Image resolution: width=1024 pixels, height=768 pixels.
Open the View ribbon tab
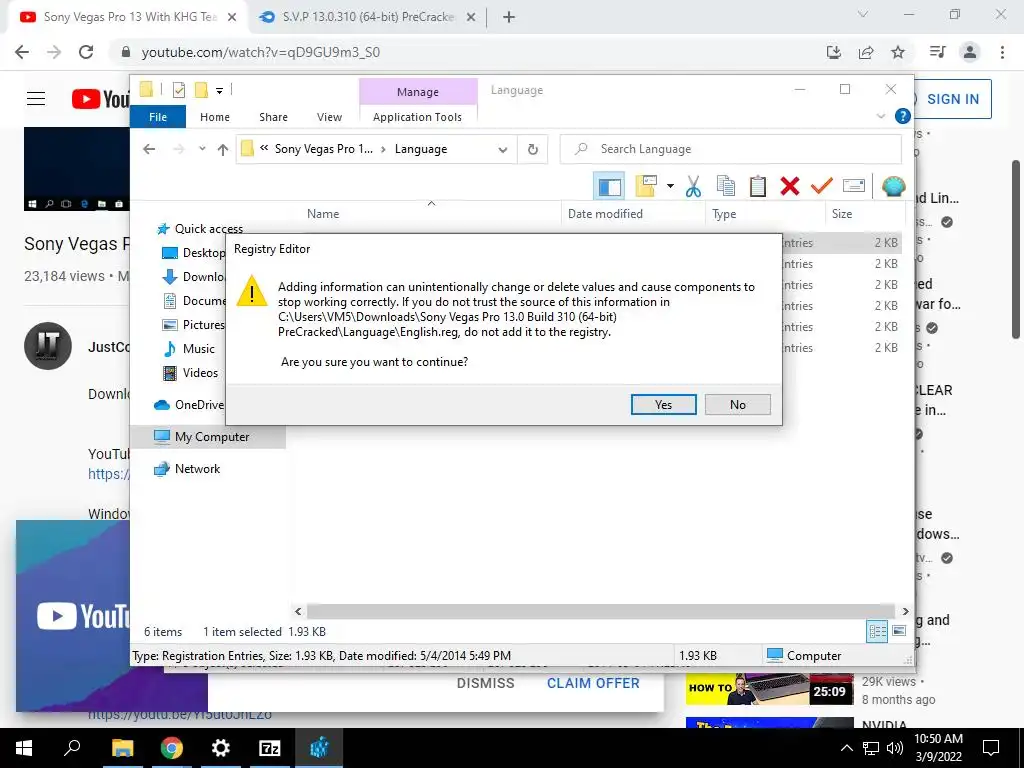click(329, 117)
